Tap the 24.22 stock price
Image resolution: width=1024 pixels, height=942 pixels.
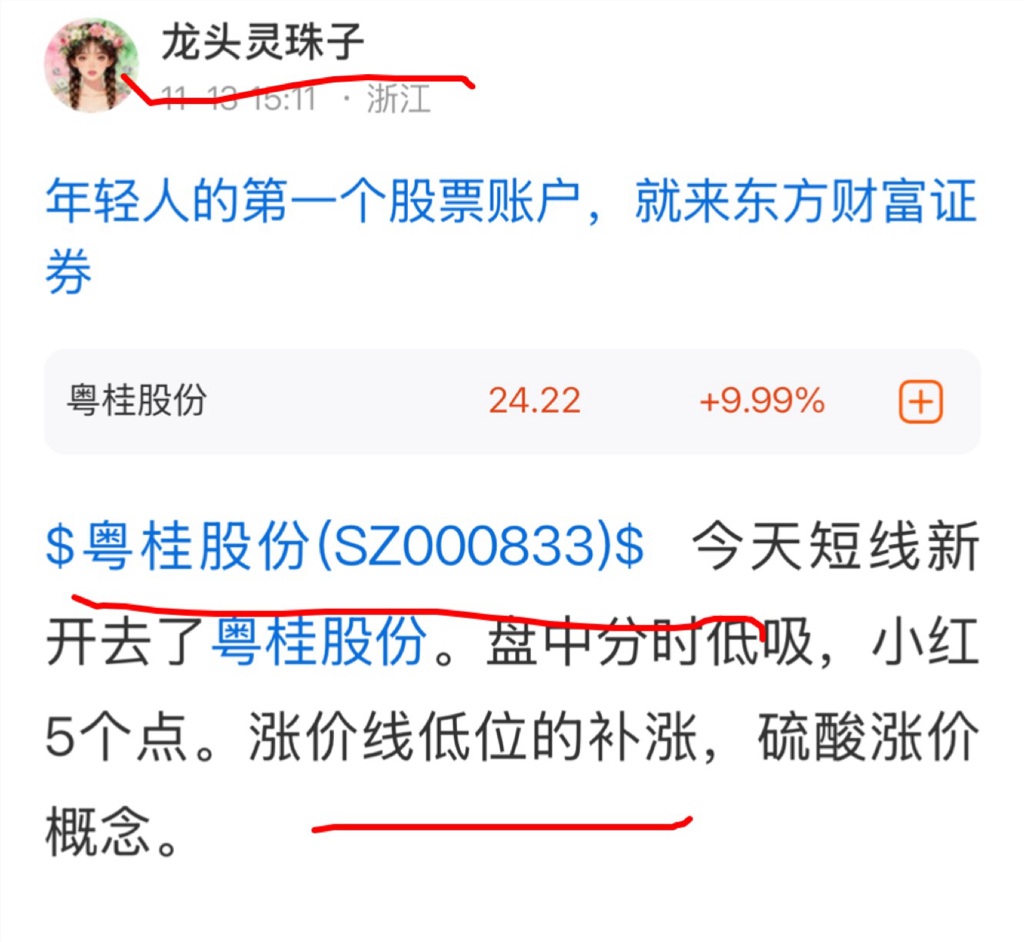click(535, 400)
